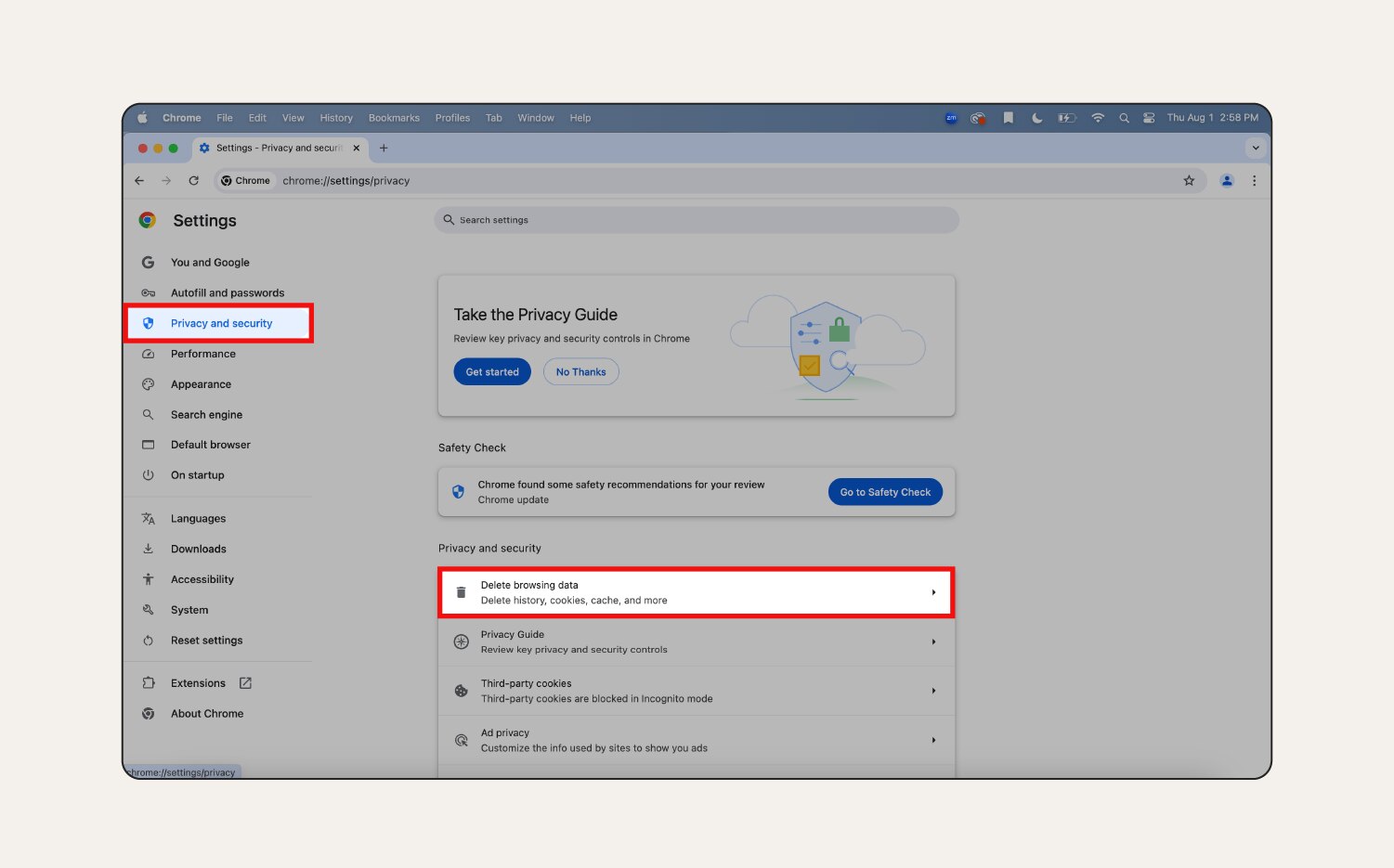This screenshot has height=868, width=1394.
Task: Click the macOS Spotlight search icon
Action: click(x=1124, y=118)
